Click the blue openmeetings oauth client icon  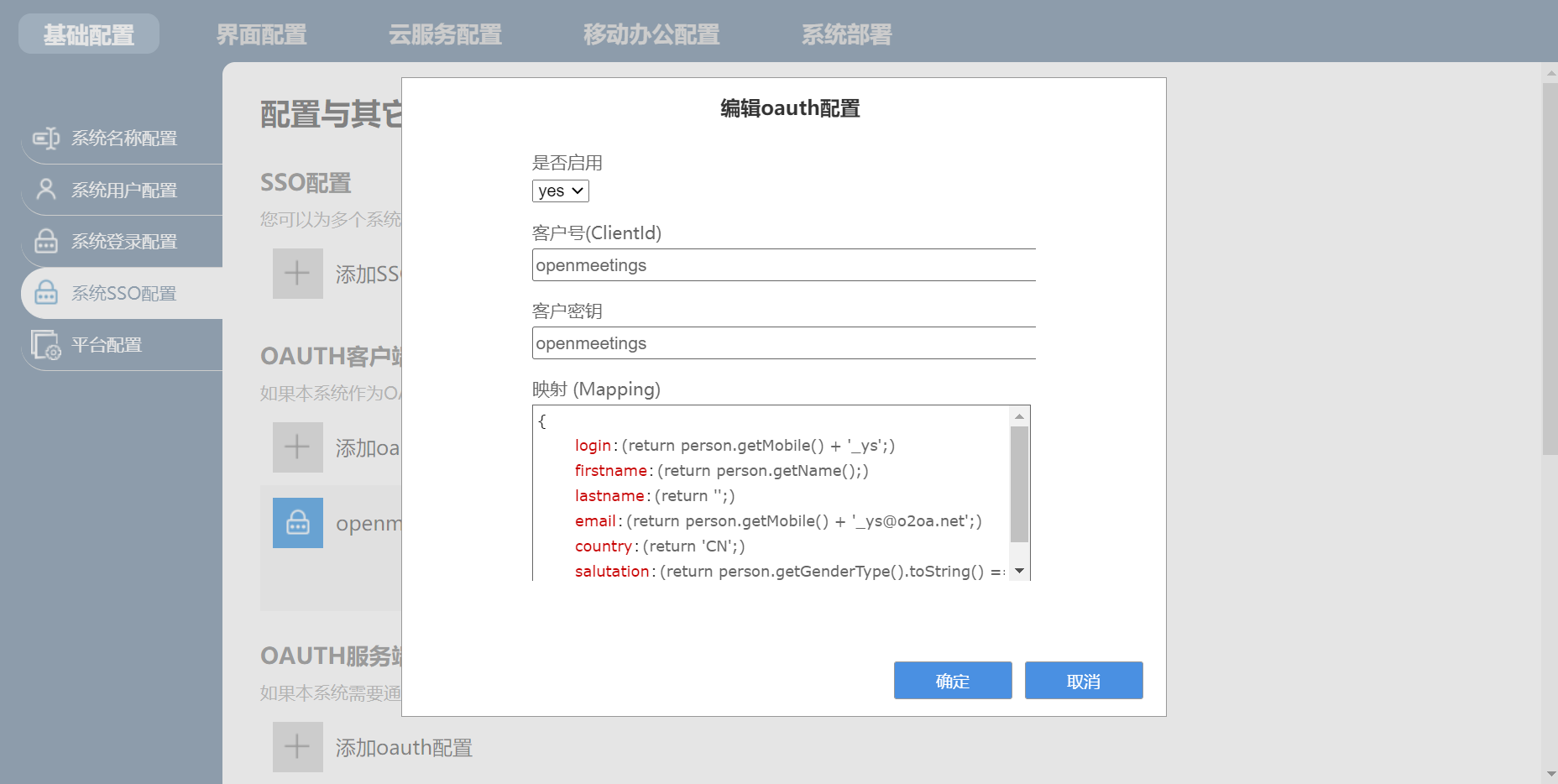tap(297, 523)
